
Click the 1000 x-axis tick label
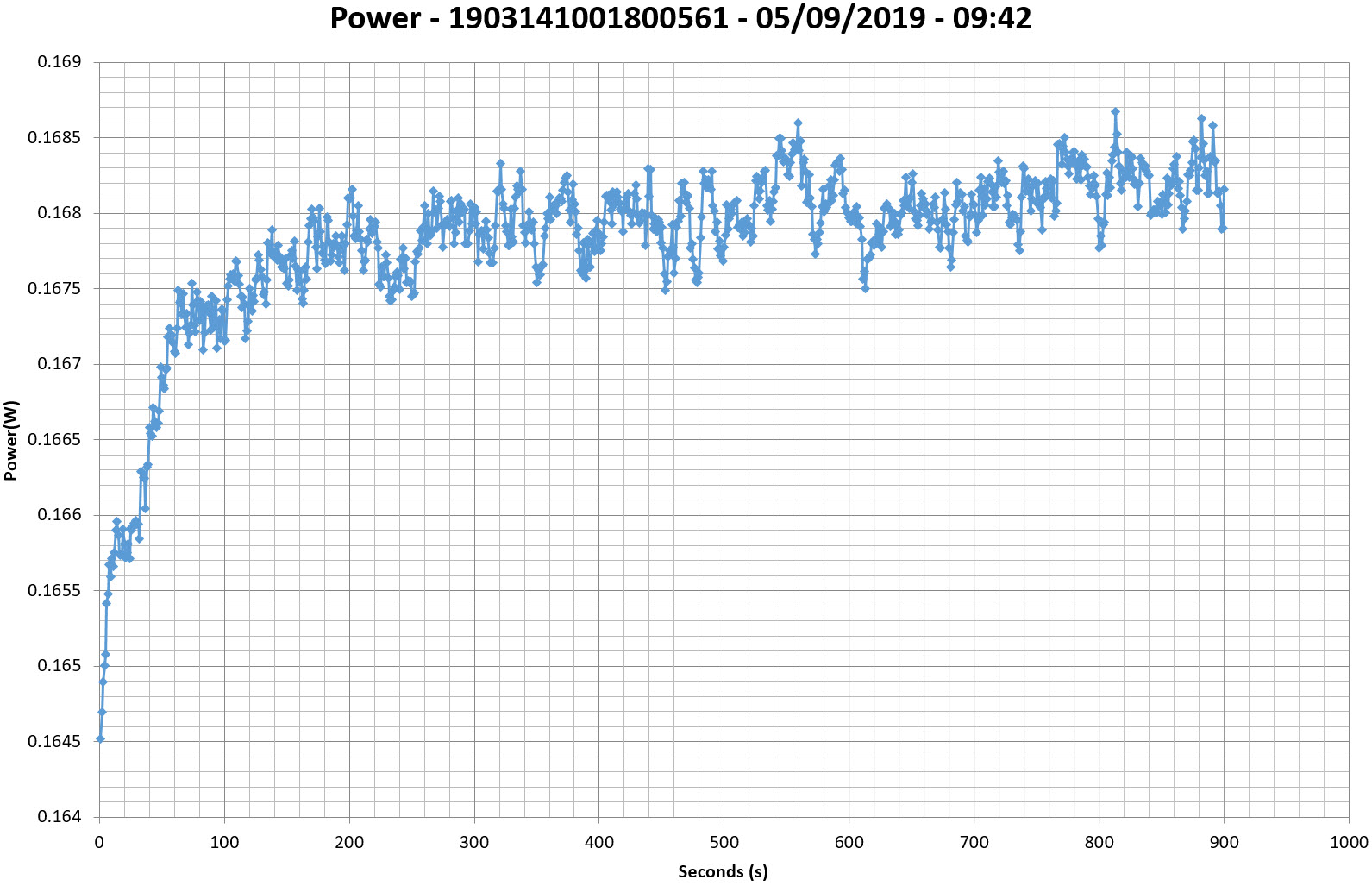point(1348,843)
